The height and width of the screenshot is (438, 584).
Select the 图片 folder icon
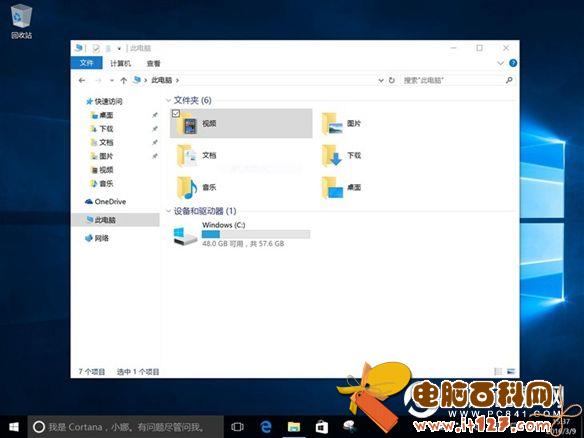click(332, 124)
